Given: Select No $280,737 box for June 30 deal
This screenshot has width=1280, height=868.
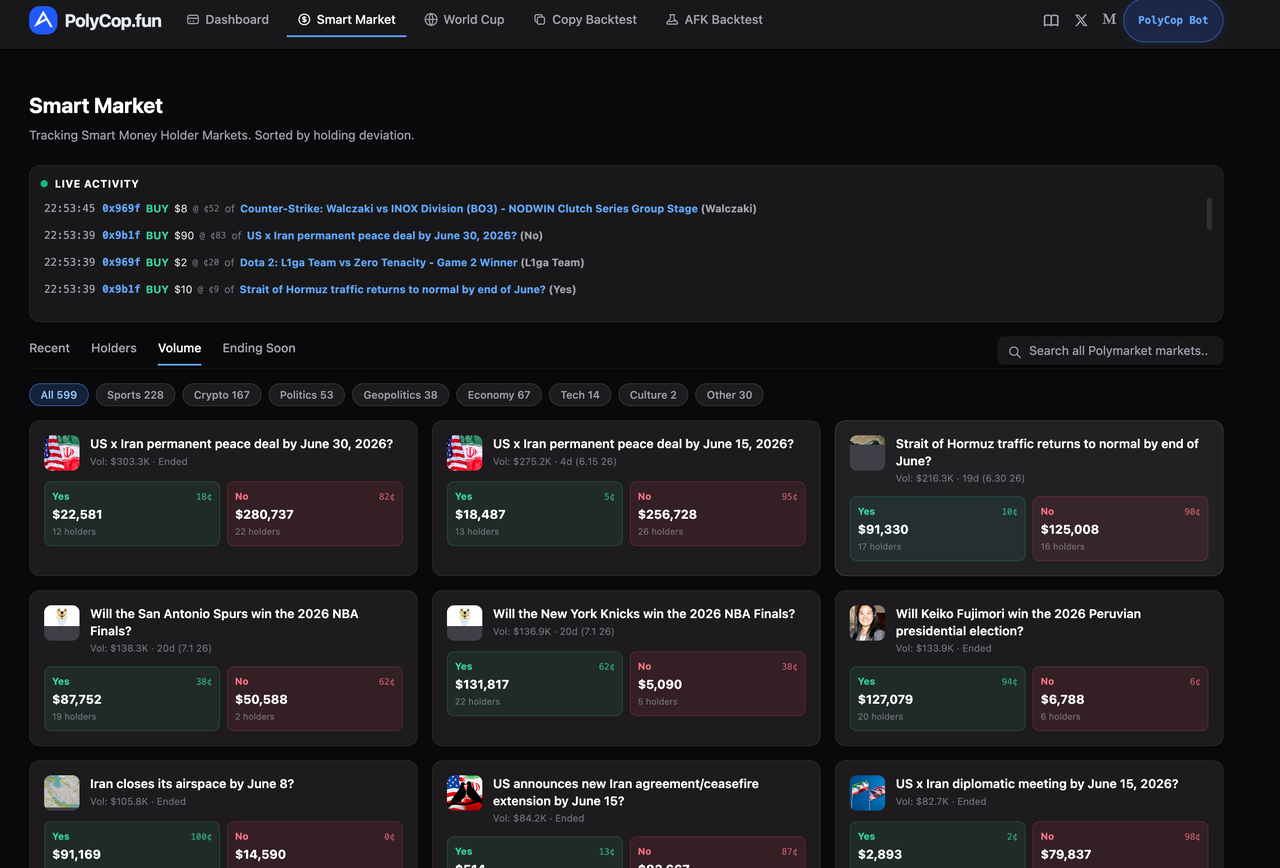Looking at the screenshot, I should coord(315,514).
